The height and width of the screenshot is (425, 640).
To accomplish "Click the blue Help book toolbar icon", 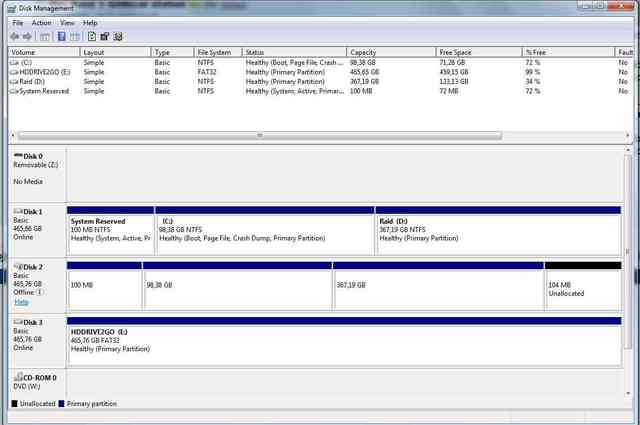I will point(62,36).
